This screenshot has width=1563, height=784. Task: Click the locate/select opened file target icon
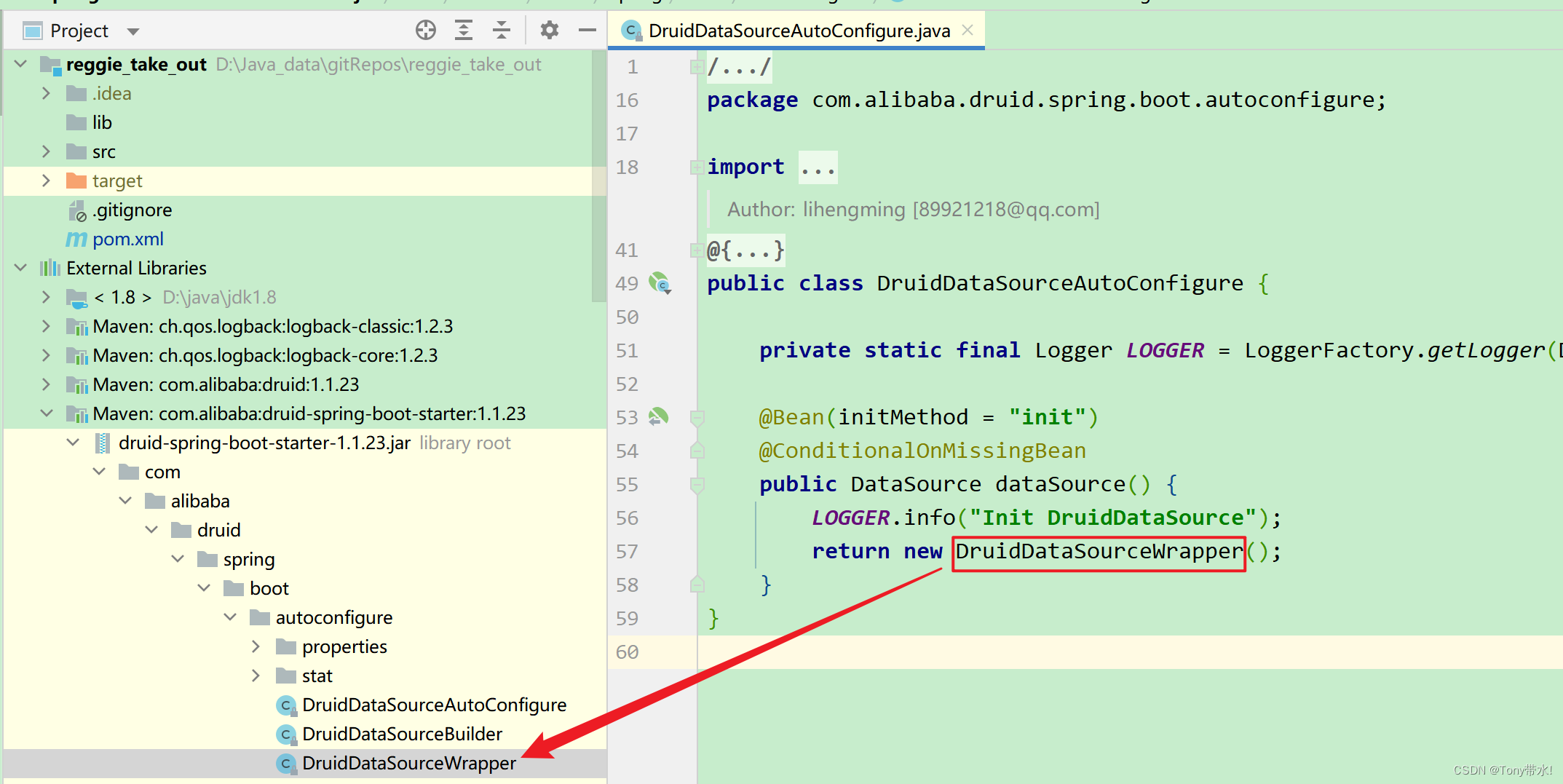coord(426,30)
